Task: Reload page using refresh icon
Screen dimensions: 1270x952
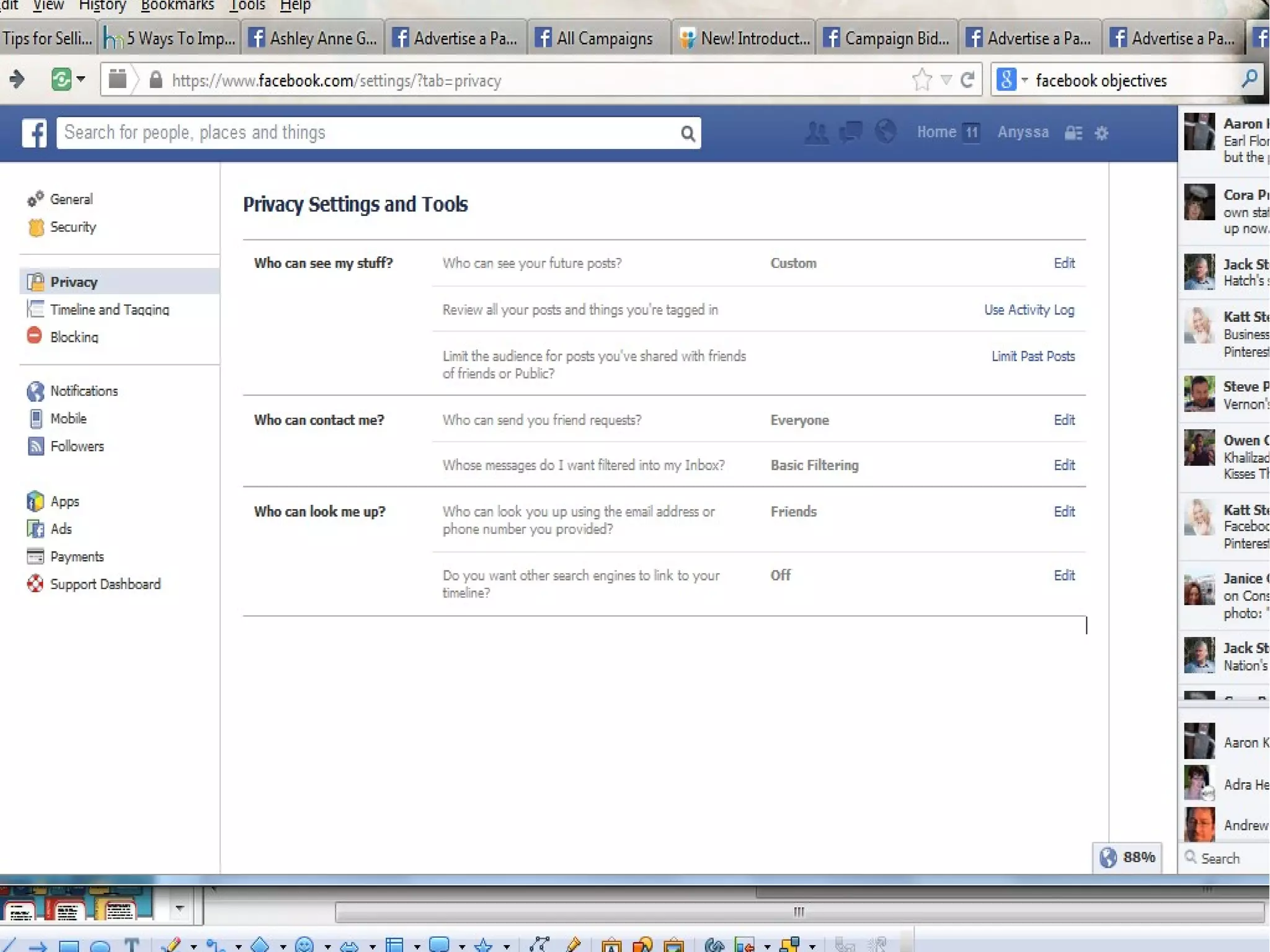Action: coord(967,80)
